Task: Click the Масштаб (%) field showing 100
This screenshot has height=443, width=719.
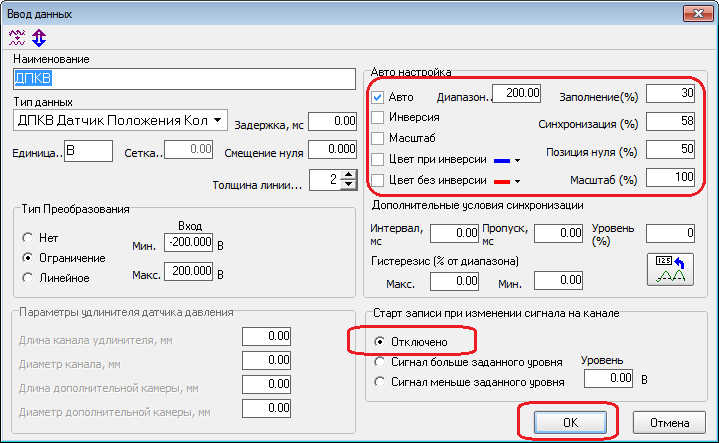Action: click(670, 177)
